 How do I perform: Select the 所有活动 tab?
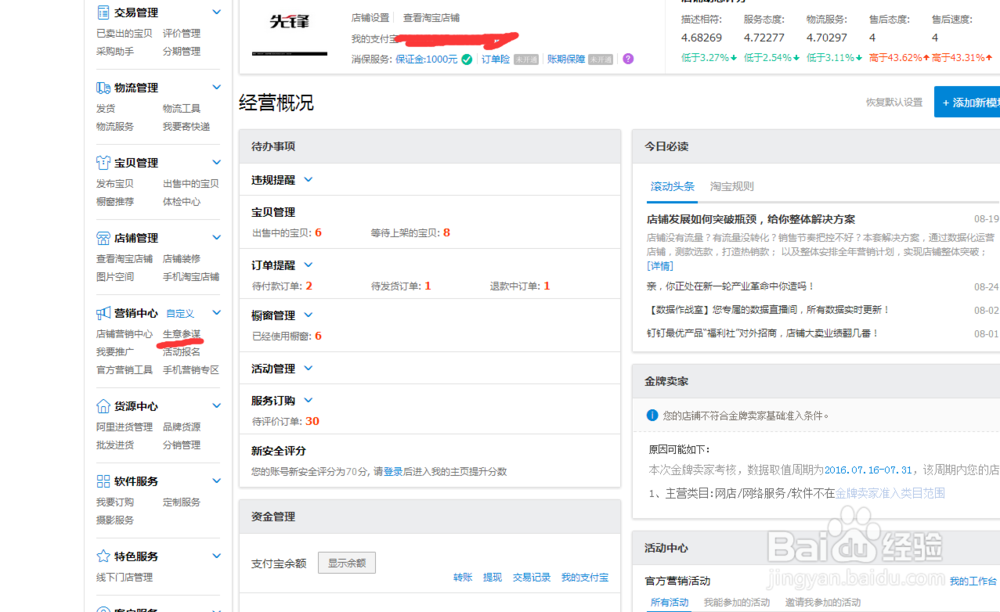669,602
